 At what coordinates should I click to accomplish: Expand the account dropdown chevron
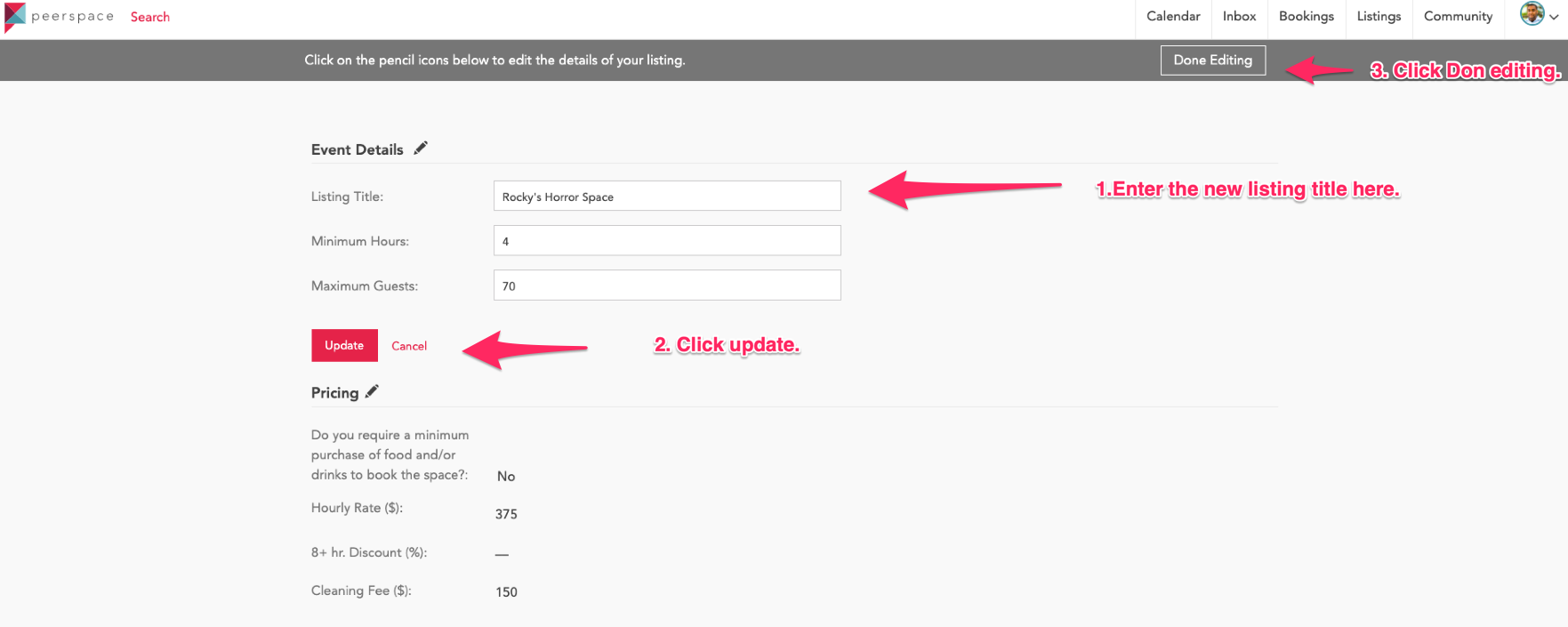click(x=1554, y=17)
